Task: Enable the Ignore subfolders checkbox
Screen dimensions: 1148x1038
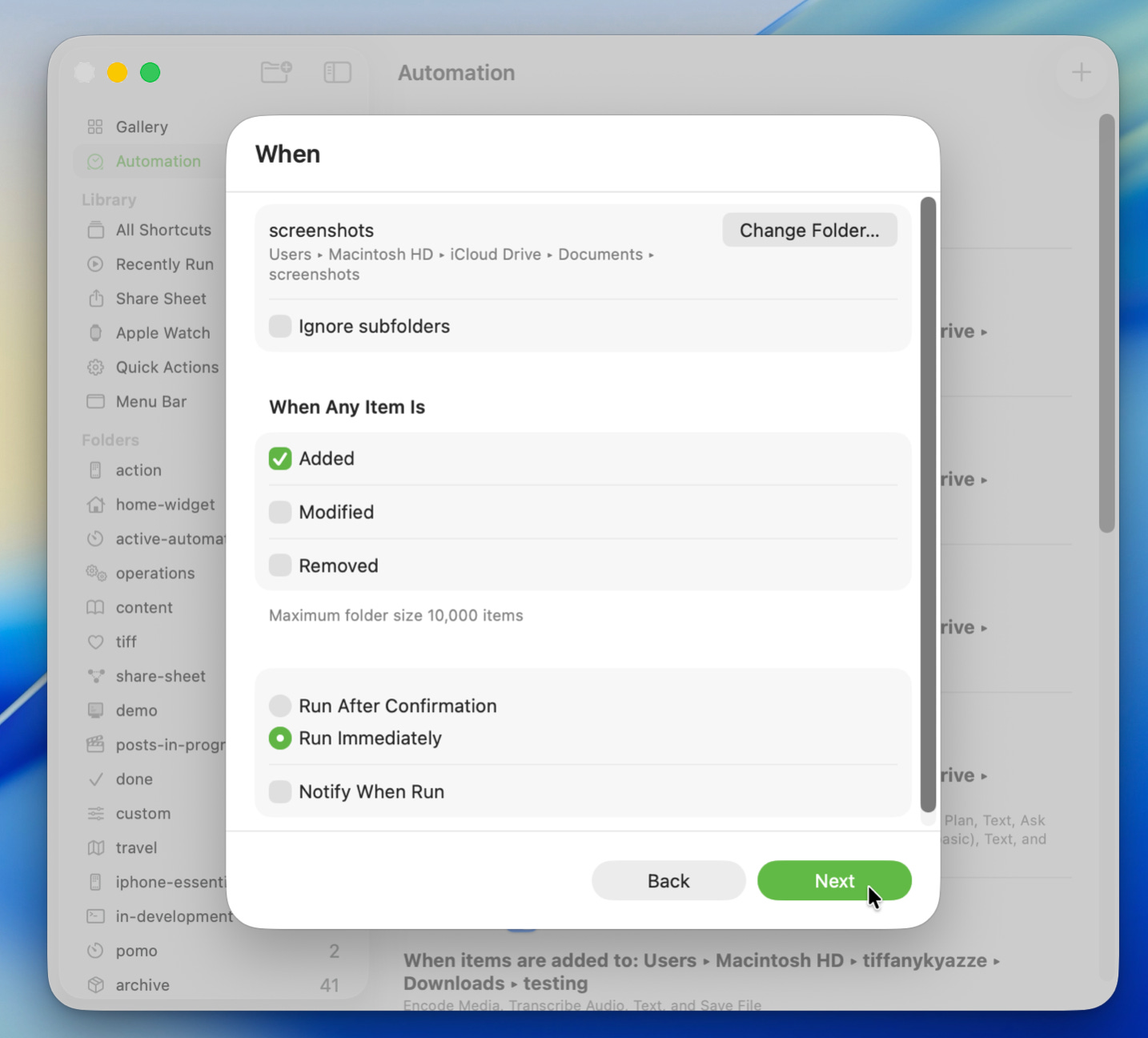Action: tap(280, 326)
